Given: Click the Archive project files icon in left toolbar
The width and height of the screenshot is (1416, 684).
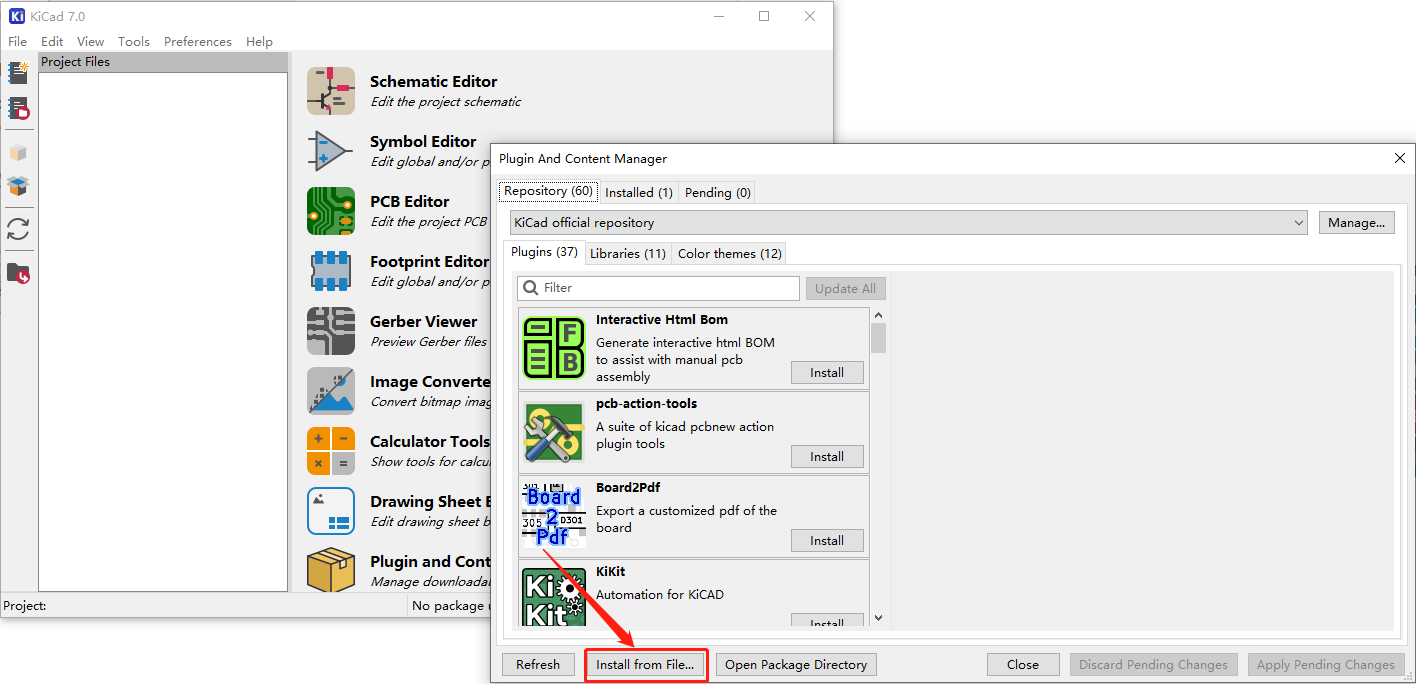Looking at the screenshot, I should click(18, 153).
